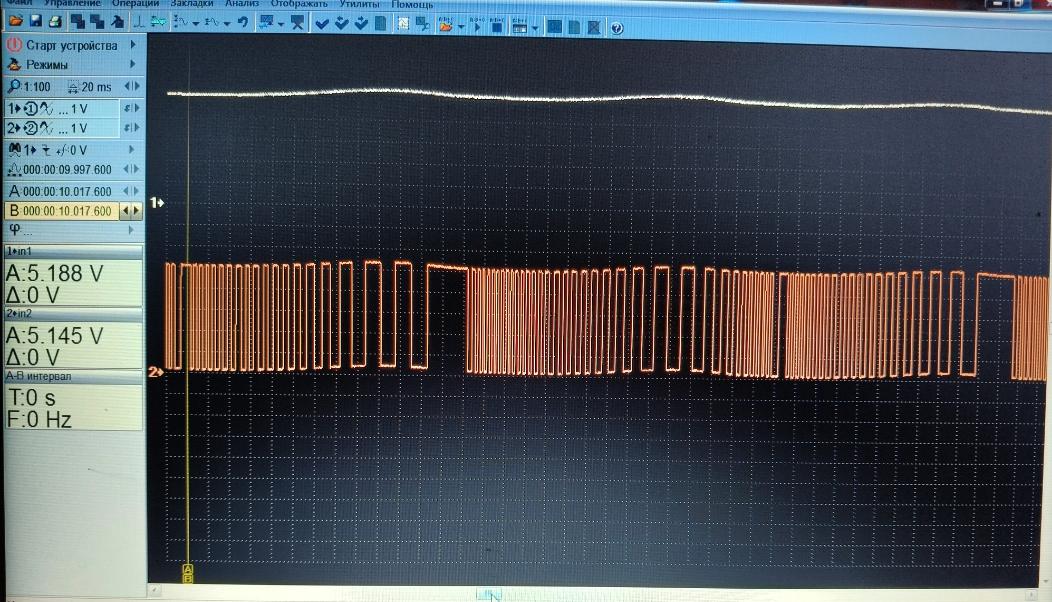Viewport: 1052px width, 602px height.
Task: Click the Старт устройства button
Action: [x=72, y=45]
